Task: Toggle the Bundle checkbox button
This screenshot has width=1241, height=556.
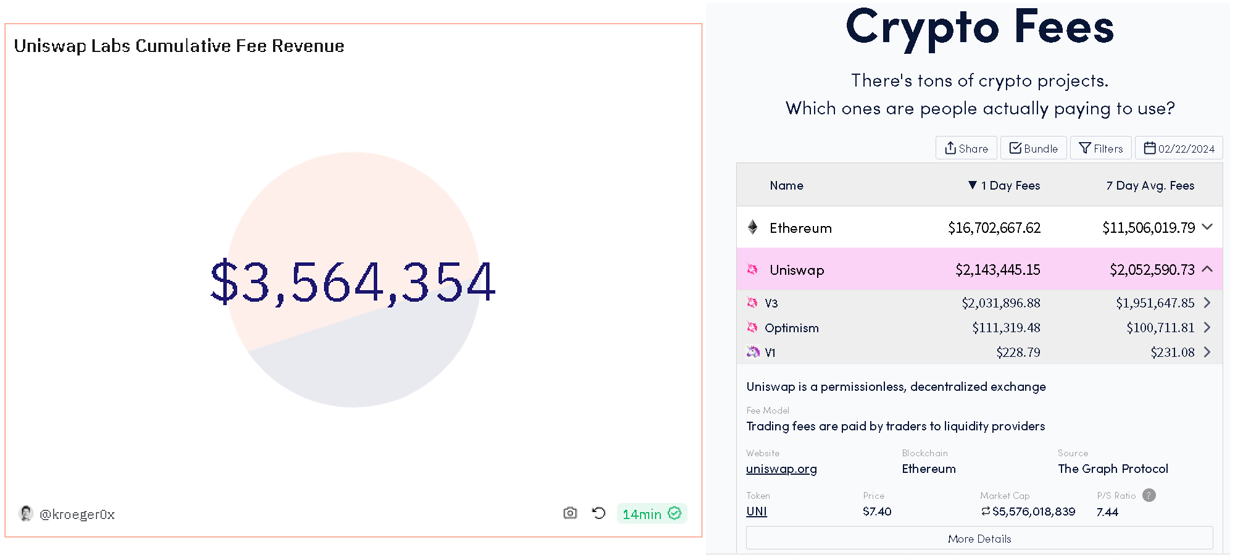Action: point(1033,148)
